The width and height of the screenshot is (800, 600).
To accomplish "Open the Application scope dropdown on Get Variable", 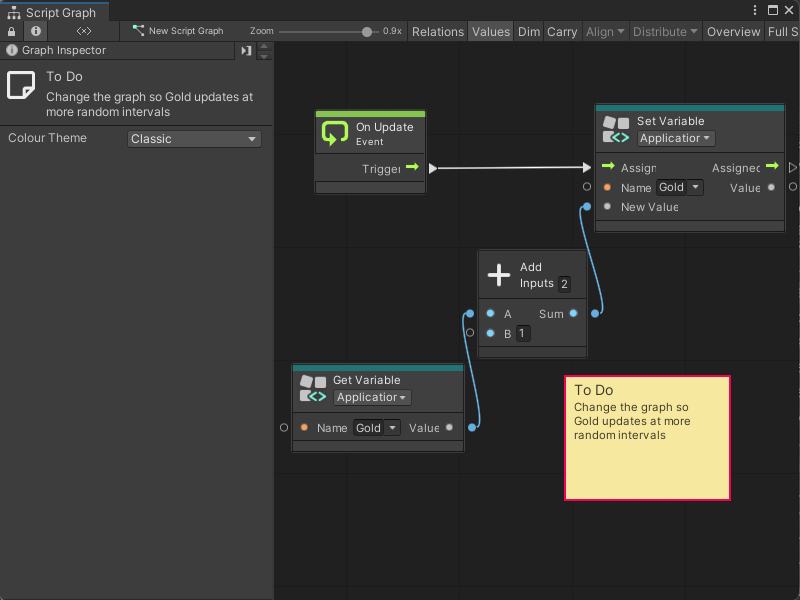I will (371, 397).
